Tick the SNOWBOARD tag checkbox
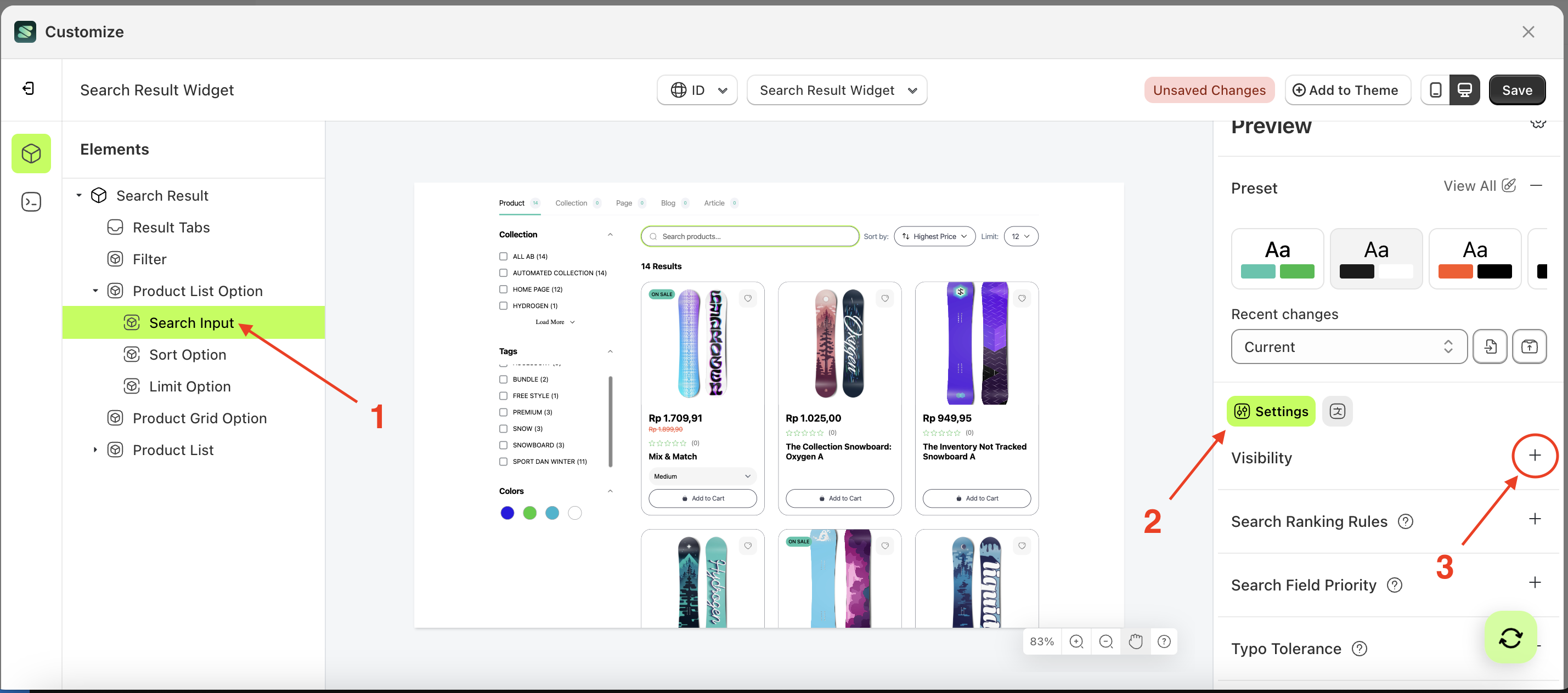The width and height of the screenshot is (1568, 693). tap(503, 445)
